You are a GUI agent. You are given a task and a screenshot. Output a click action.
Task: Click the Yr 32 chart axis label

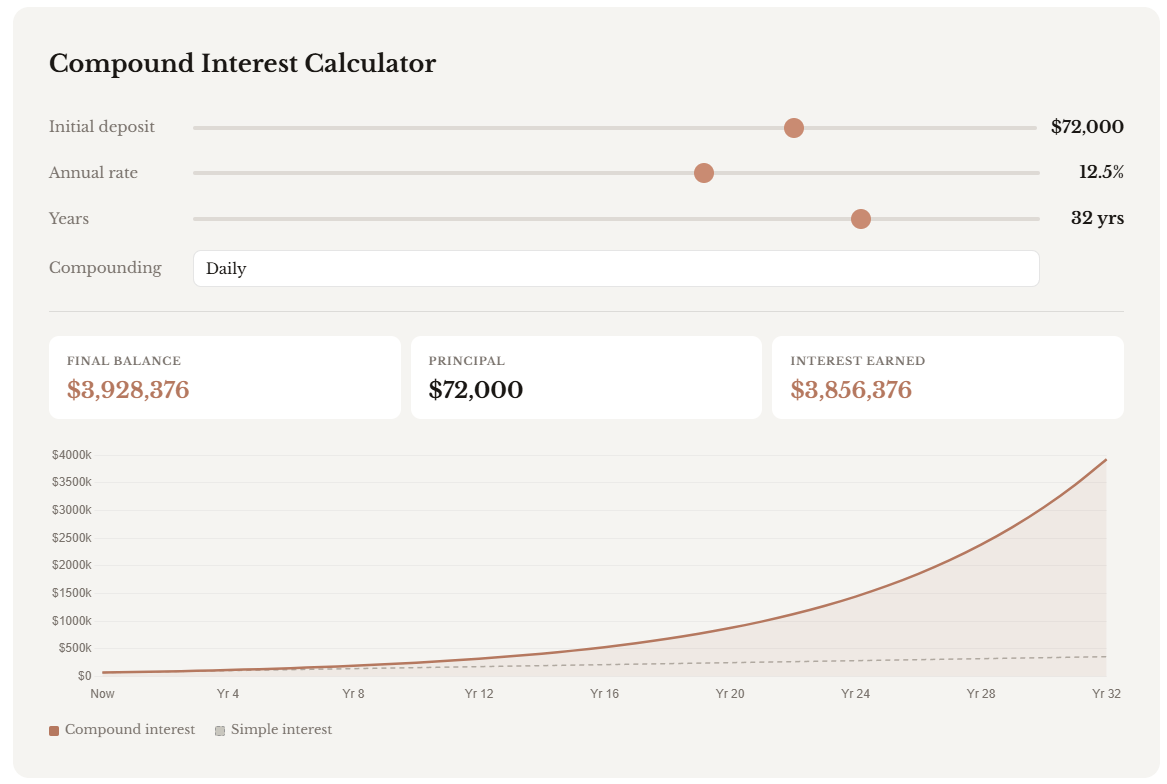coord(1106,693)
